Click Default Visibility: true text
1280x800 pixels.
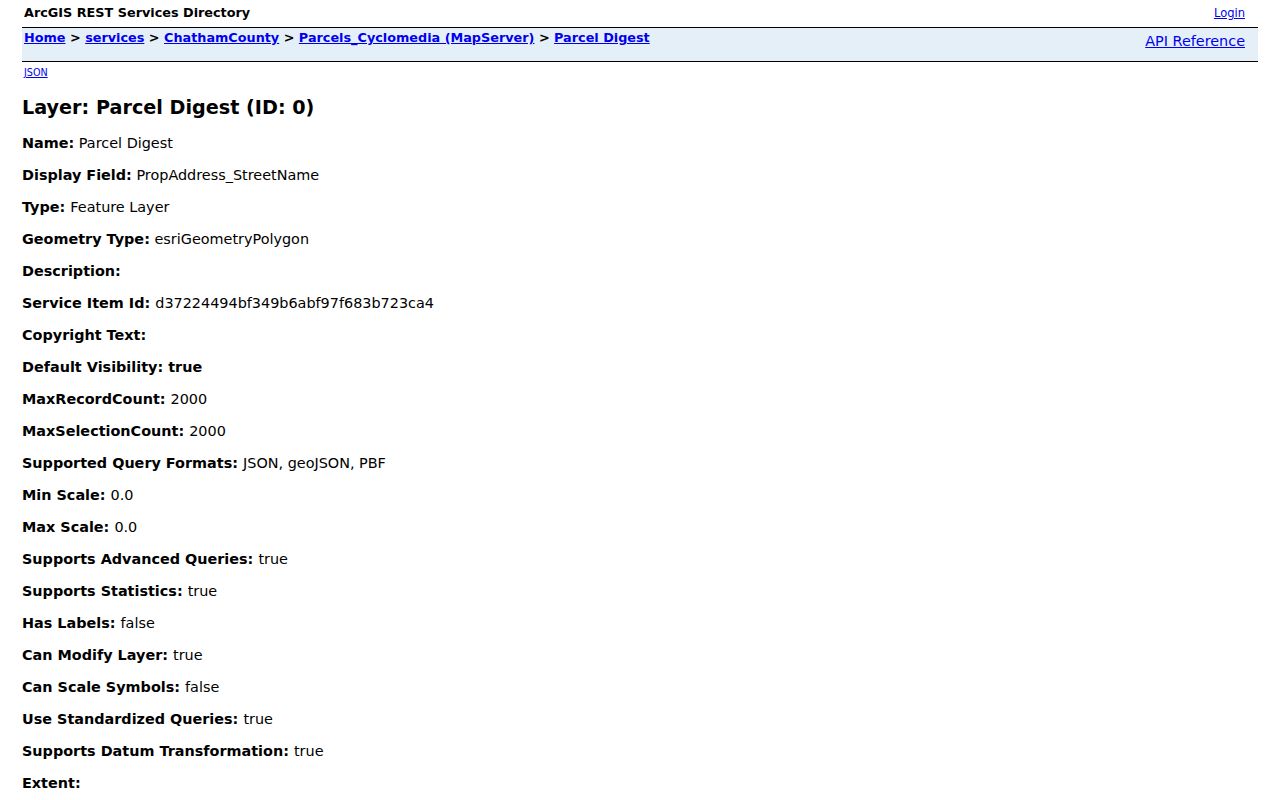(112, 367)
